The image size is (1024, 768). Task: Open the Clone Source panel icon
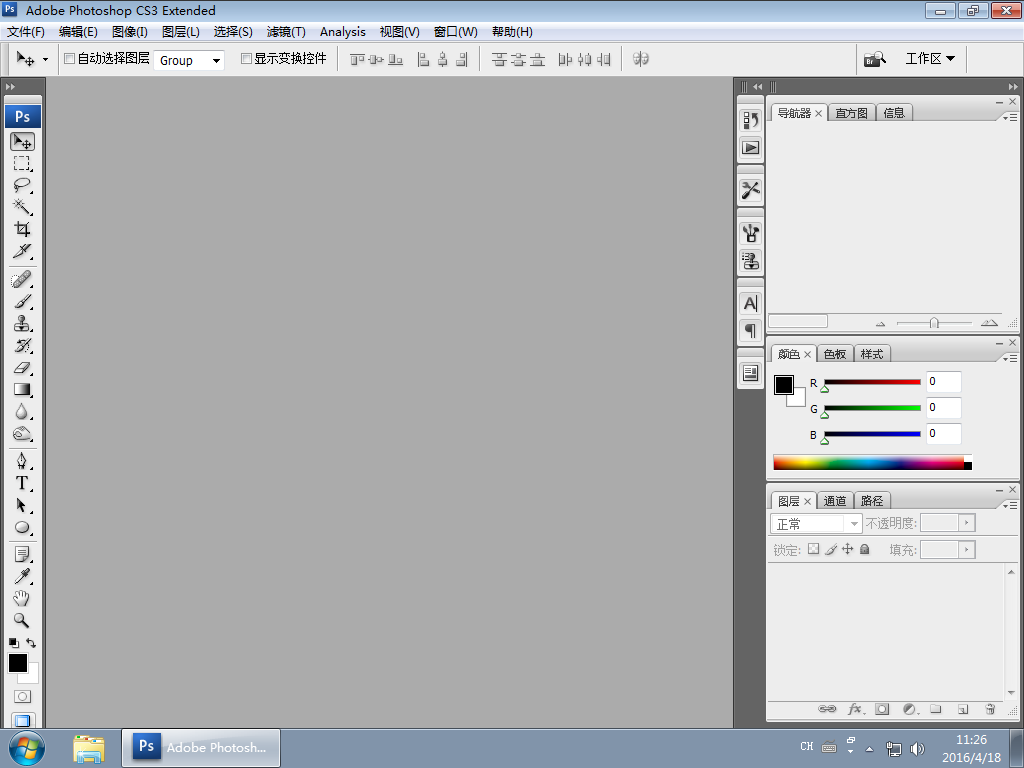pyautogui.click(x=750, y=261)
